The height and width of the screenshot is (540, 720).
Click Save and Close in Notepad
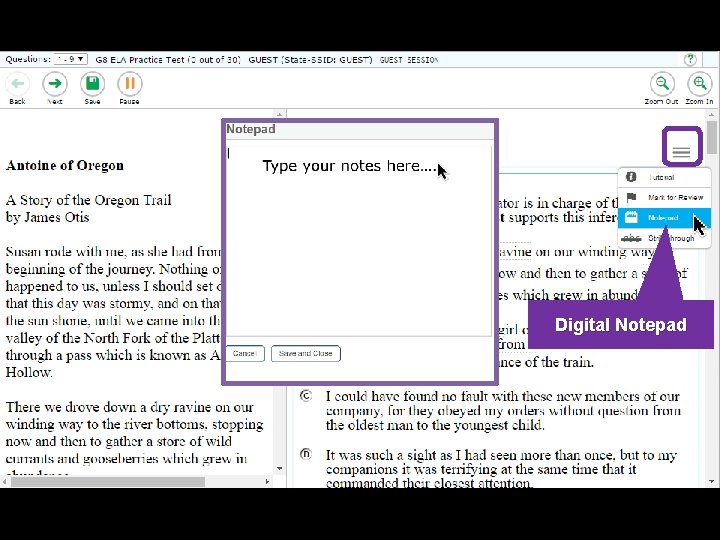(x=305, y=354)
